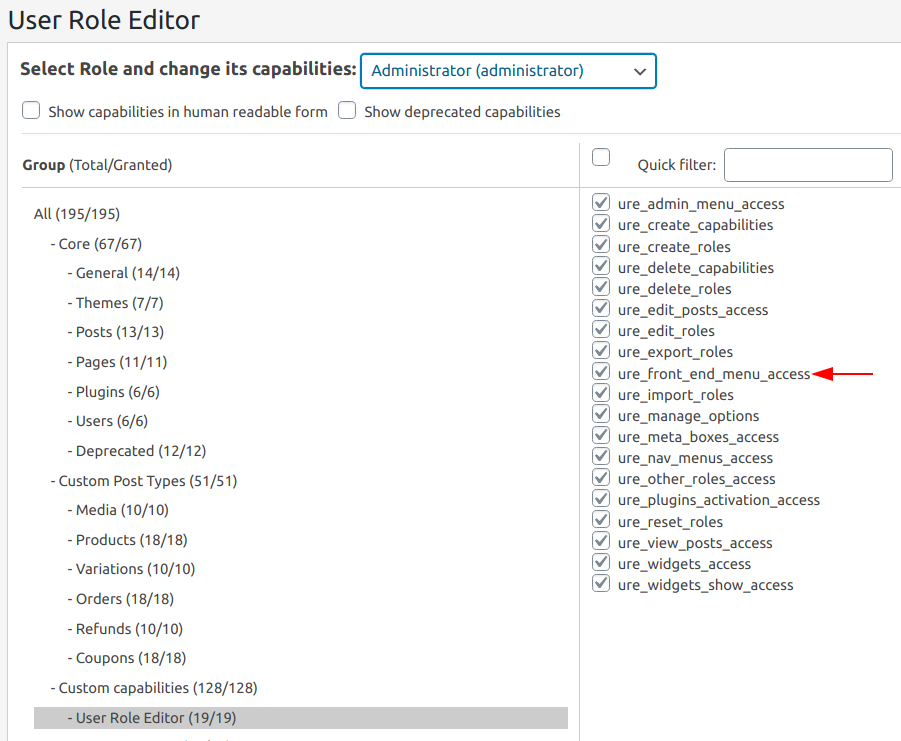Toggle ure_other_roles_access checkbox
The image size is (901, 741).
coord(601,477)
